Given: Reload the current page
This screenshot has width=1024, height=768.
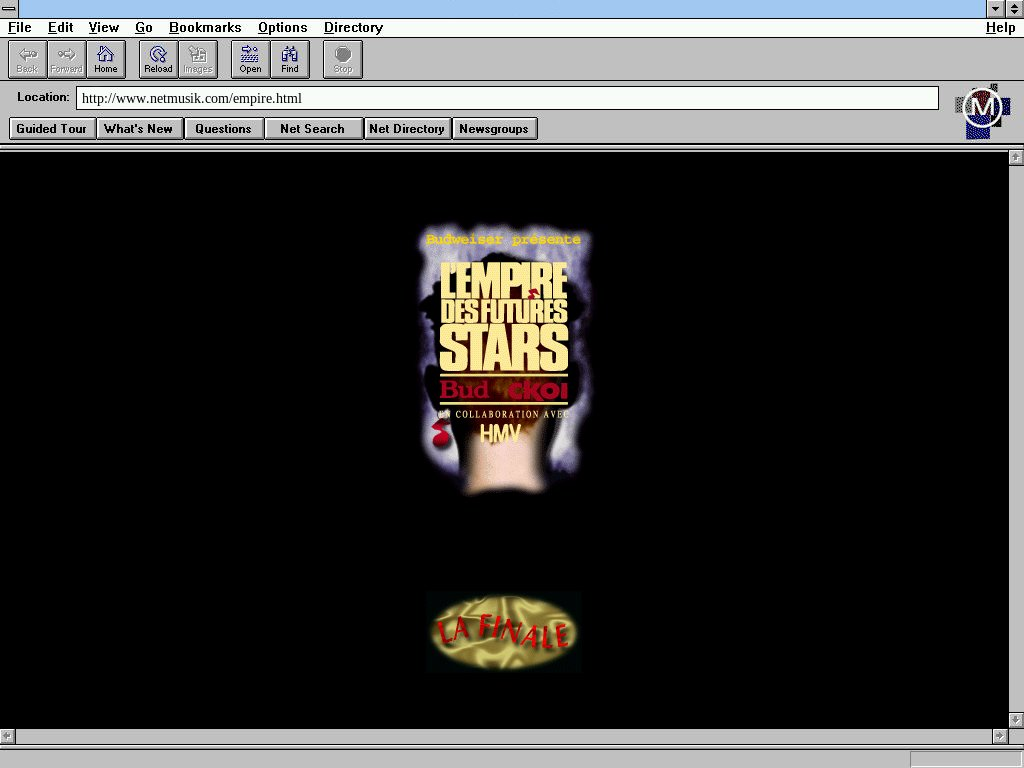Looking at the screenshot, I should [x=158, y=59].
